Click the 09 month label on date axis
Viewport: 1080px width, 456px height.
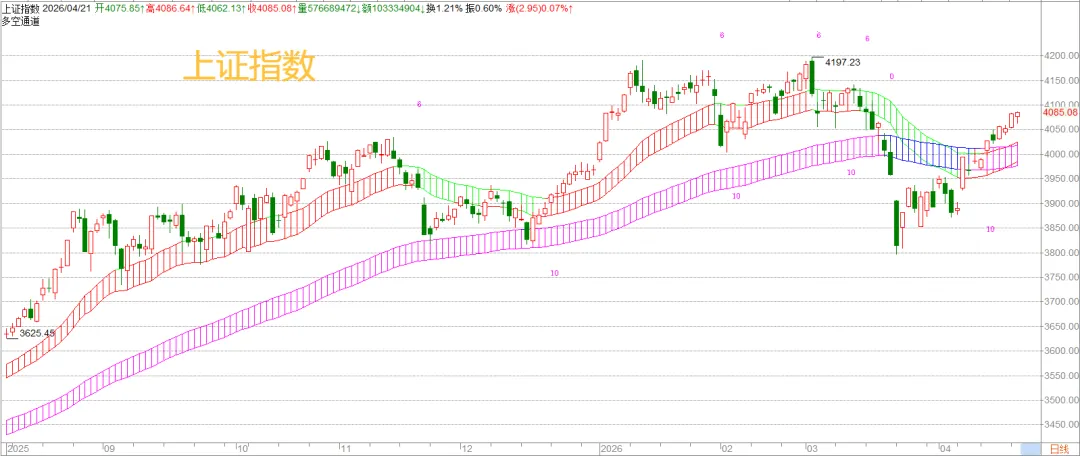(x=108, y=448)
